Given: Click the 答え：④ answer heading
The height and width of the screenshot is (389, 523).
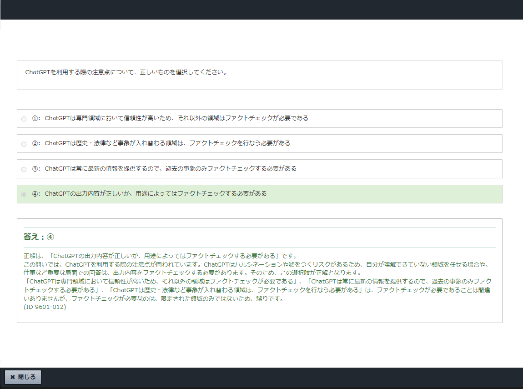Looking at the screenshot, I should (39, 237).
